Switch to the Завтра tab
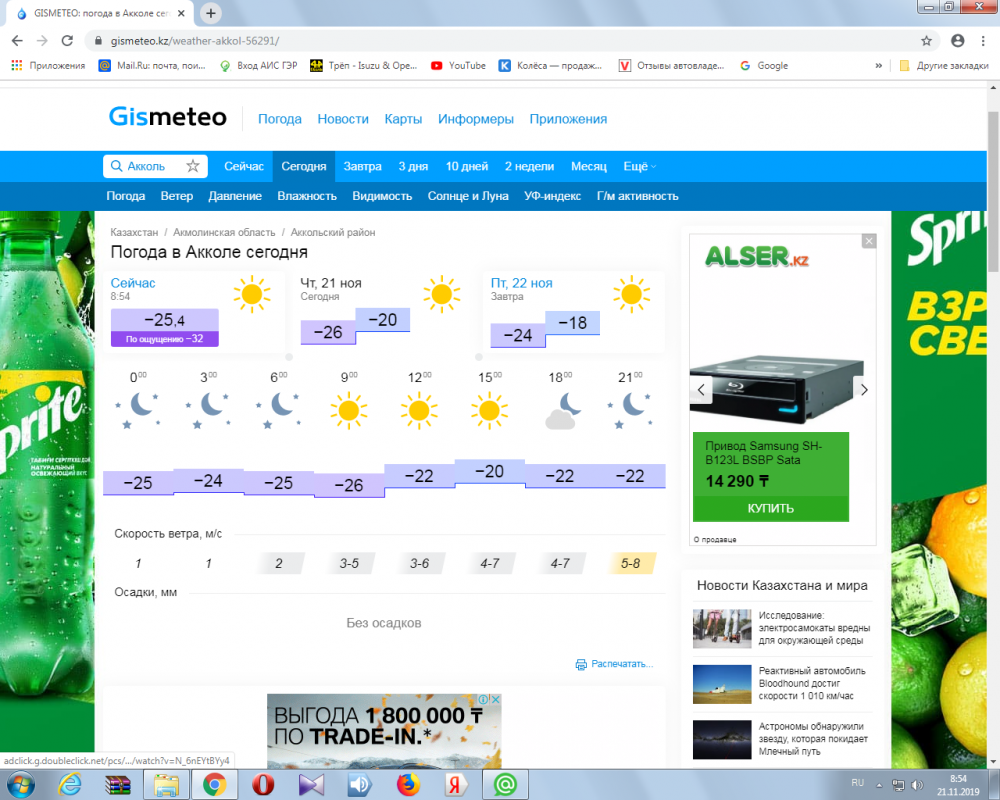 coord(362,167)
